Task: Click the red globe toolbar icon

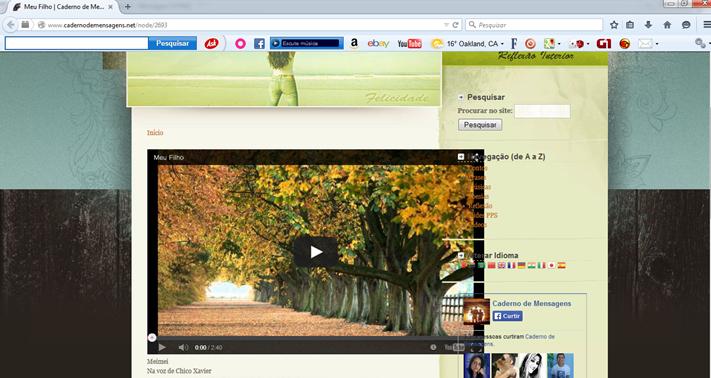Action: [625, 44]
